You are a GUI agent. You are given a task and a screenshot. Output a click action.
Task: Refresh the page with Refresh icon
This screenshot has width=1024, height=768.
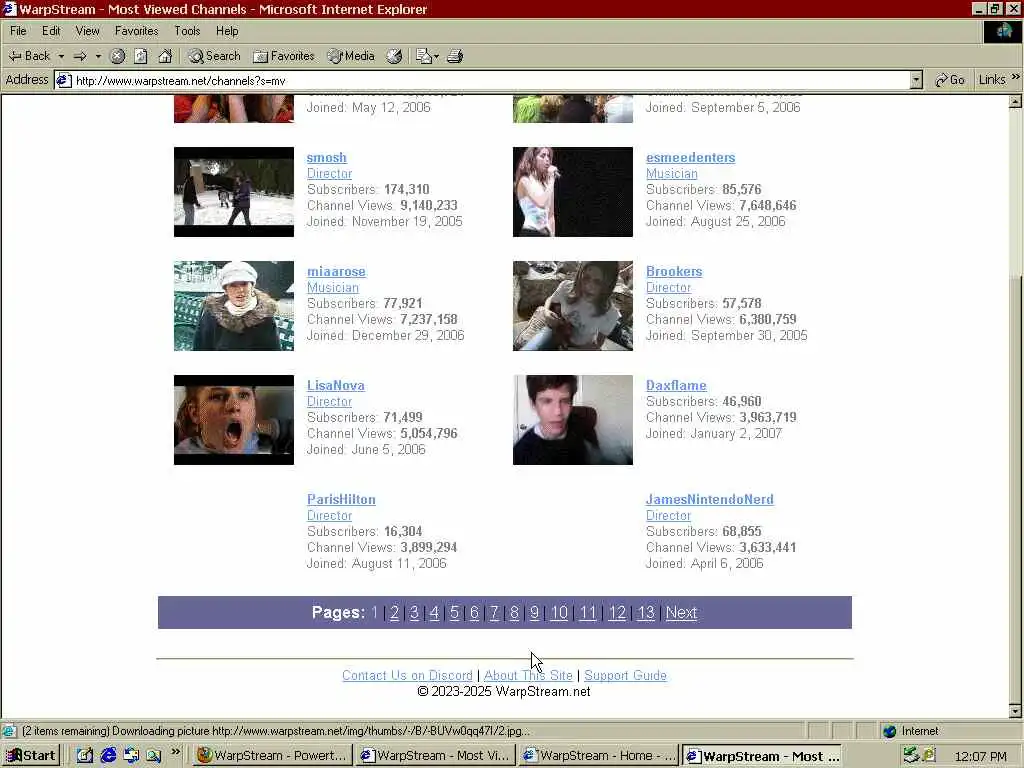point(141,56)
